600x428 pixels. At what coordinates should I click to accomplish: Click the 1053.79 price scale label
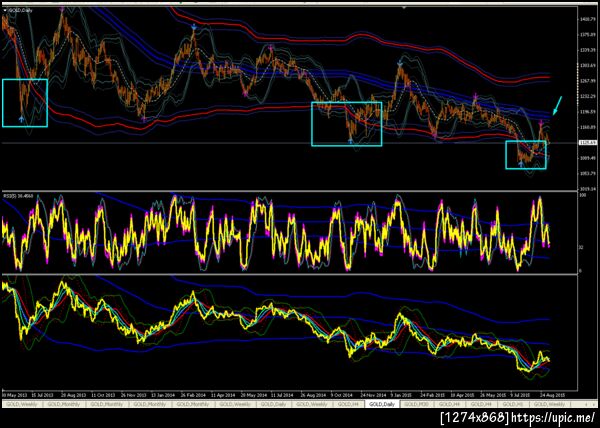tap(587, 173)
